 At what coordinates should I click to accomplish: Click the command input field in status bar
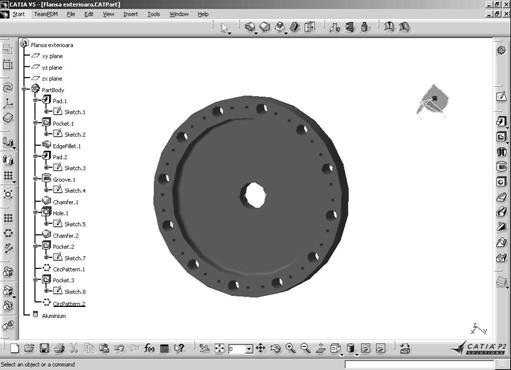click(419, 365)
